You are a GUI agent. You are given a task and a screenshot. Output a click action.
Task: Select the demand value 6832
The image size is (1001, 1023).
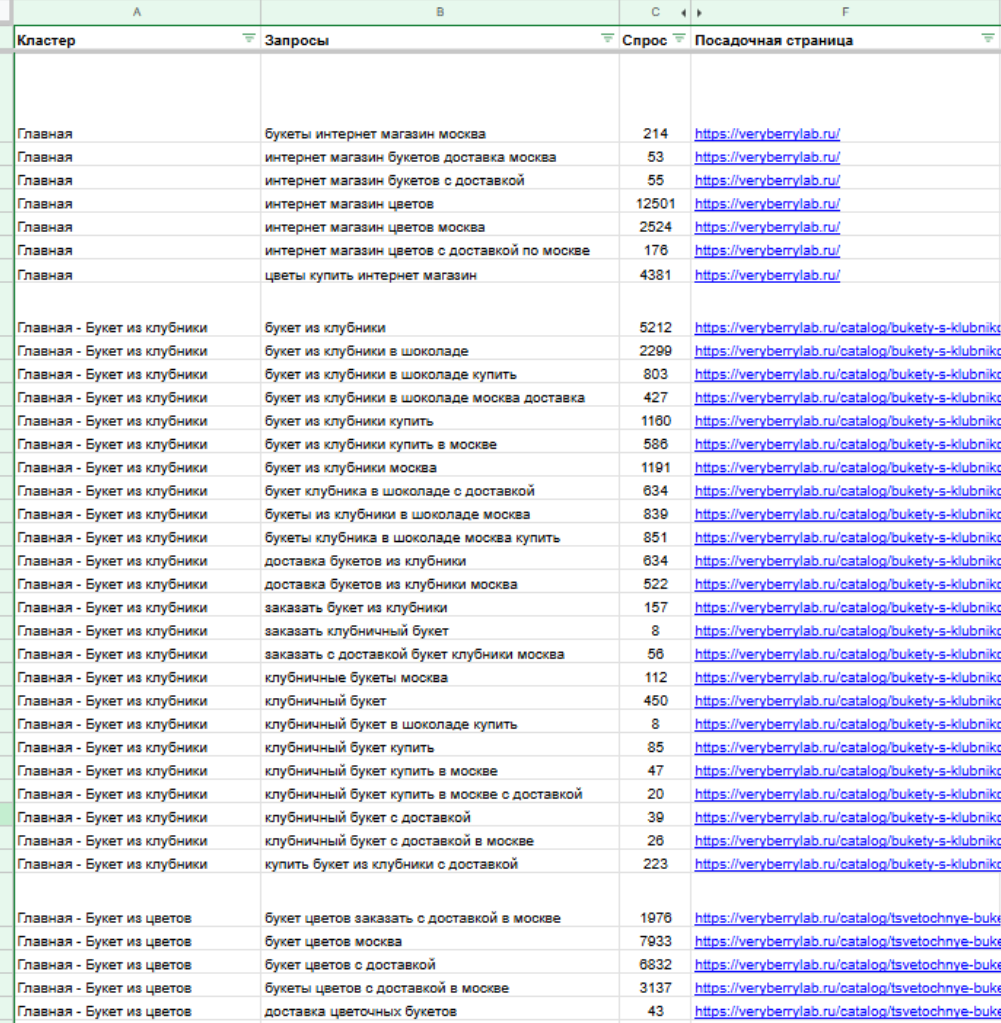654,965
